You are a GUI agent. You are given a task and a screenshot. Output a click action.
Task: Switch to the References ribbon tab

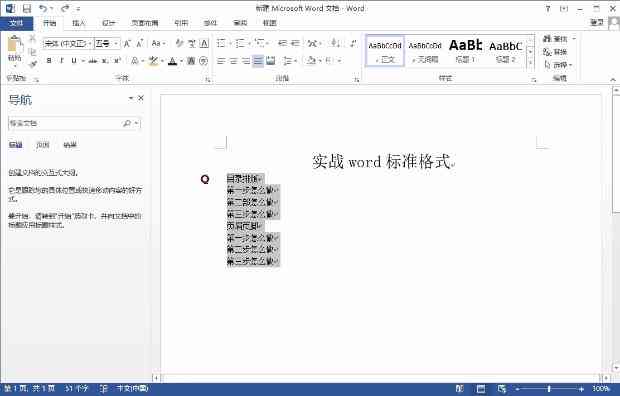pyautogui.click(x=181, y=23)
